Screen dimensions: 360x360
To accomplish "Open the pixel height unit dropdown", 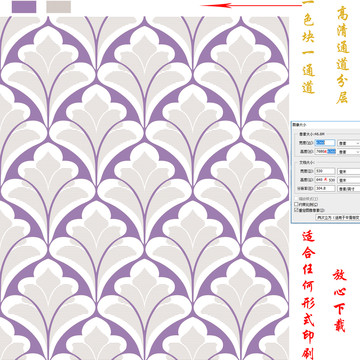I will (349, 152).
